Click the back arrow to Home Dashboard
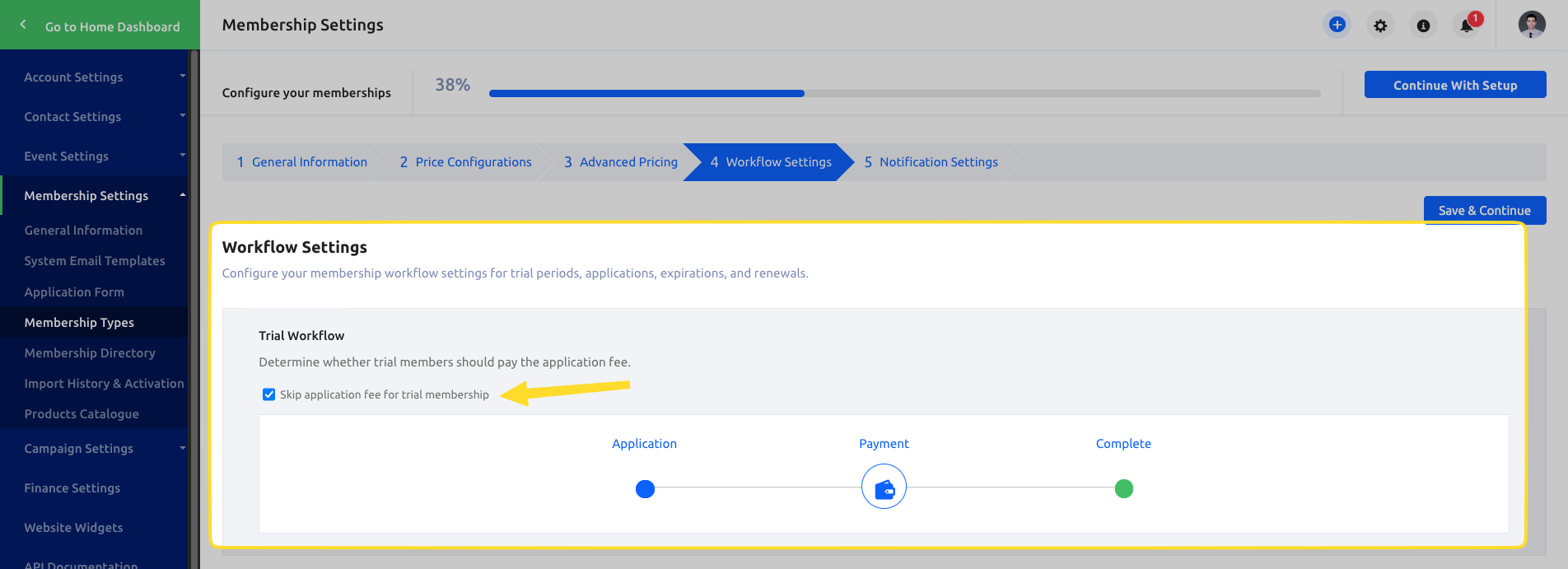 pyautogui.click(x=23, y=25)
